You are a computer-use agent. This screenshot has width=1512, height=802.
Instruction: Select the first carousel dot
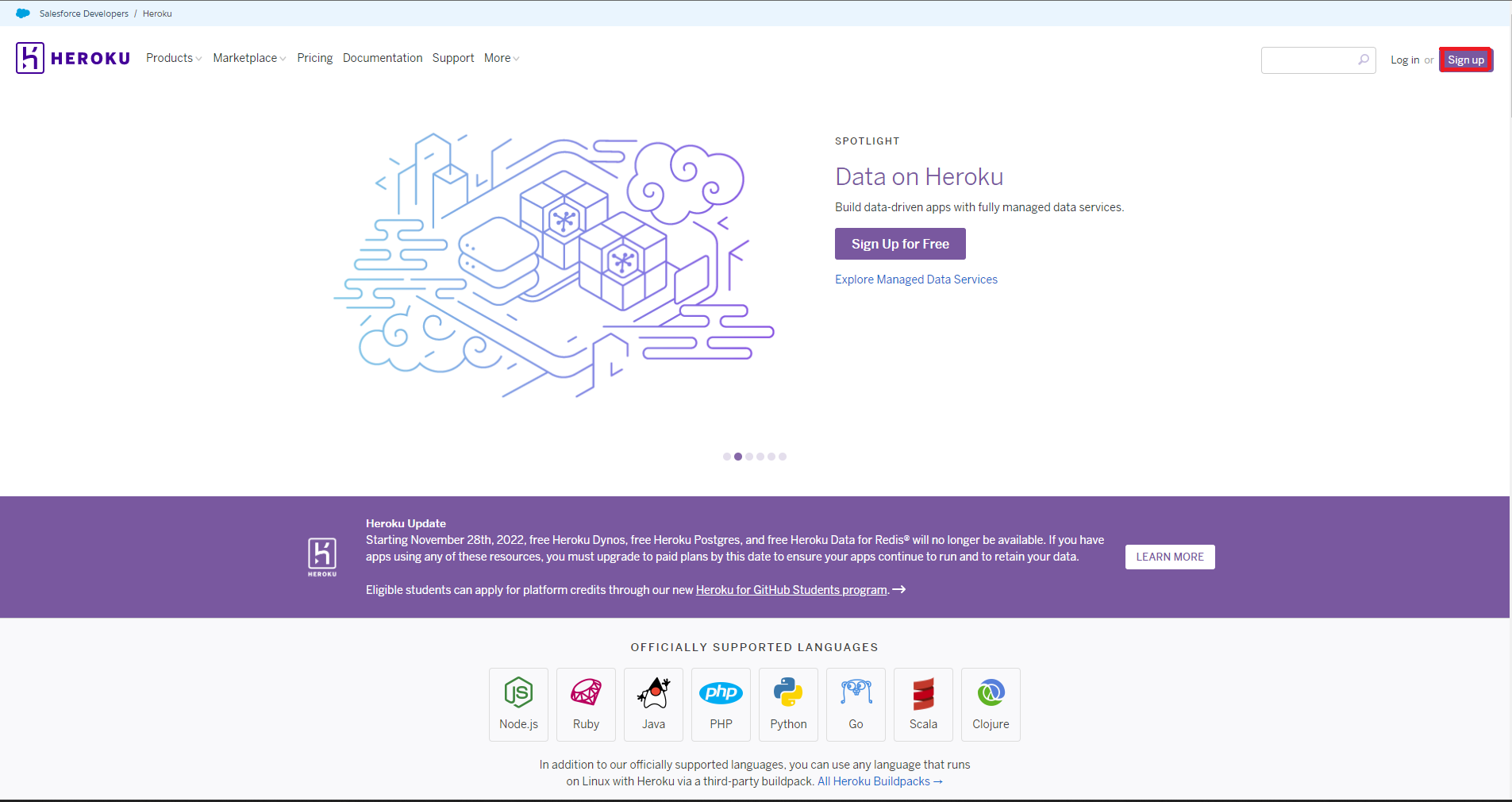(727, 457)
